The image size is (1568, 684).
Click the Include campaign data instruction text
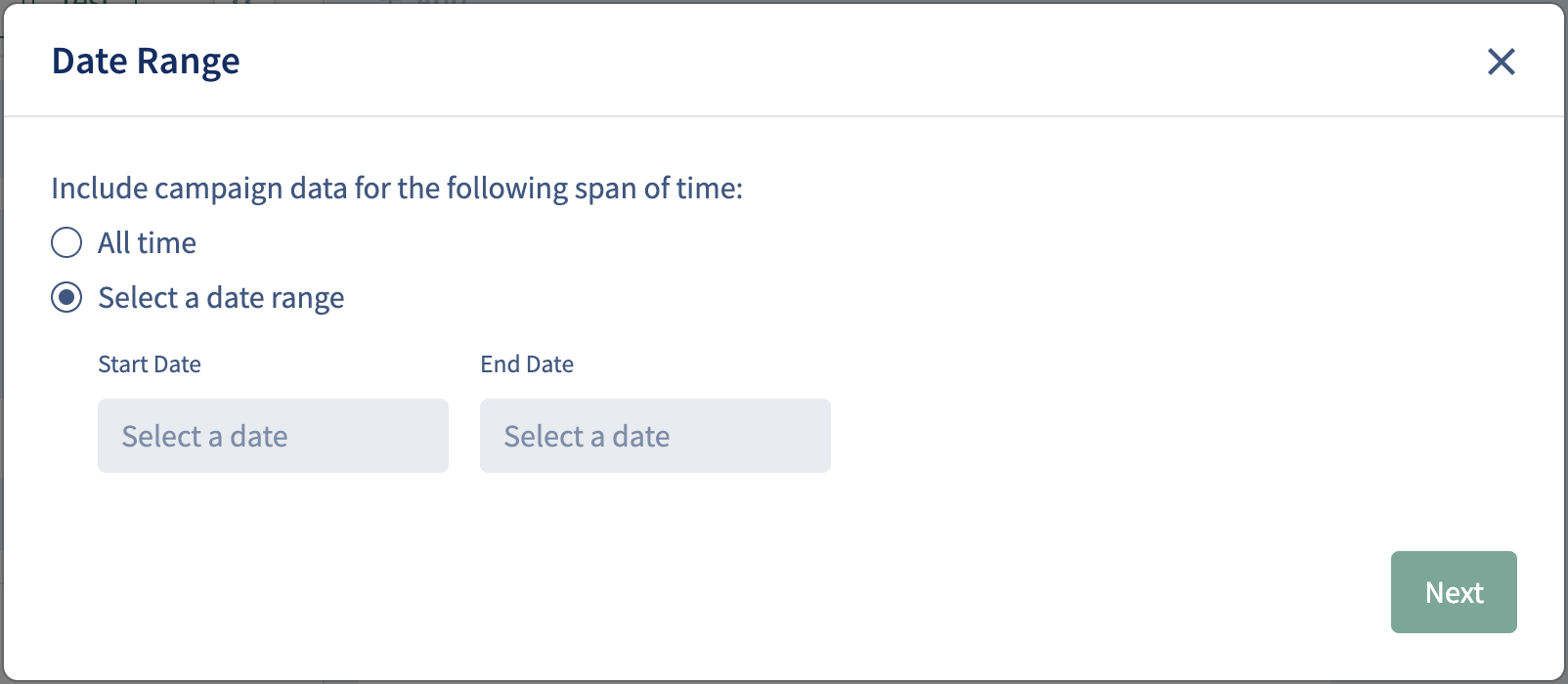coord(397,188)
